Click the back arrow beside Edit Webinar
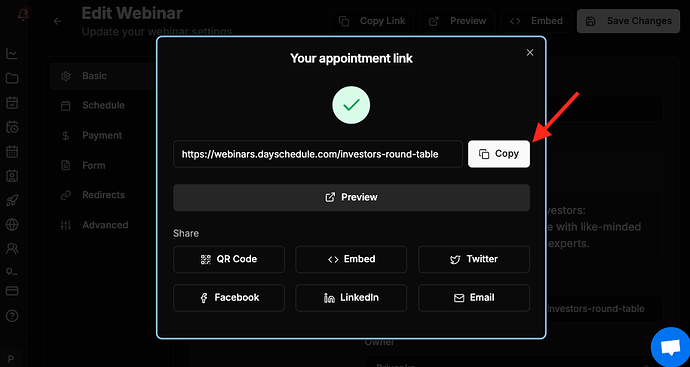 coord(58,21)
